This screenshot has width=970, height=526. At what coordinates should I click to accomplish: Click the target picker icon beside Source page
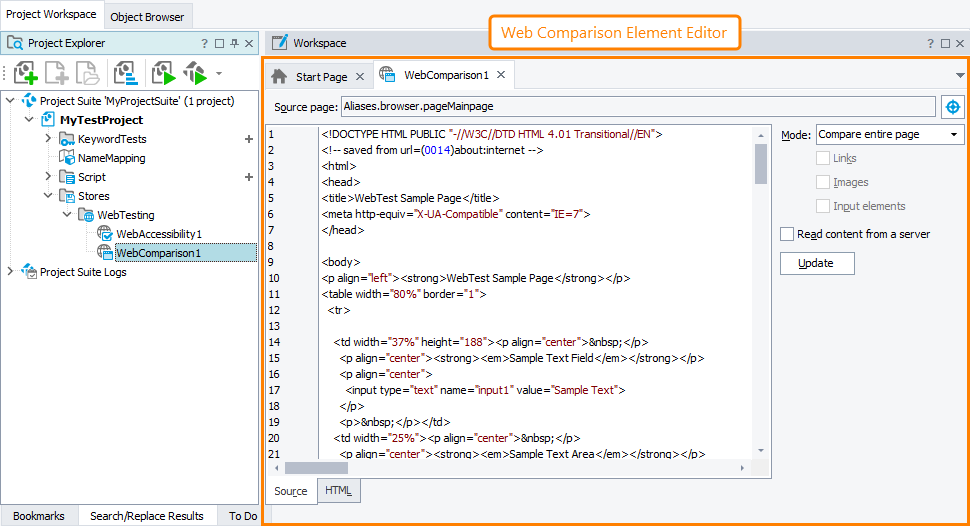pyautogui.click(x=952, y=106)
